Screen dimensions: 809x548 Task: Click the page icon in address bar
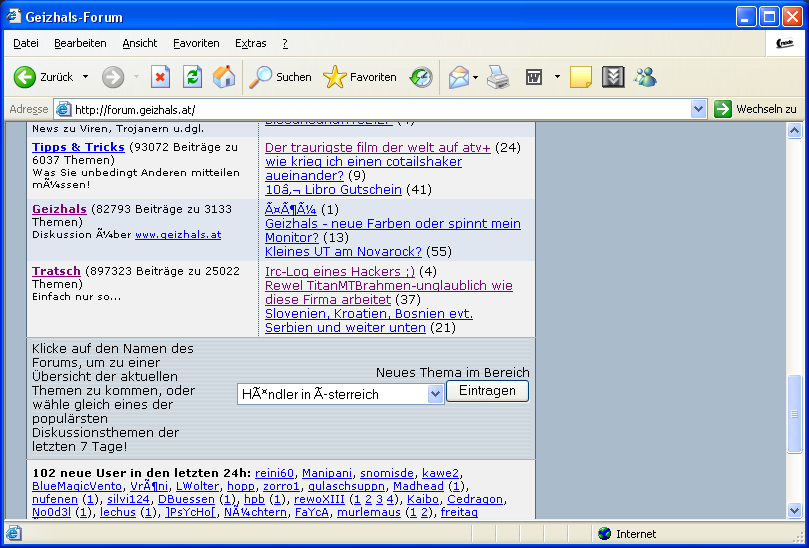click(63, 109)
